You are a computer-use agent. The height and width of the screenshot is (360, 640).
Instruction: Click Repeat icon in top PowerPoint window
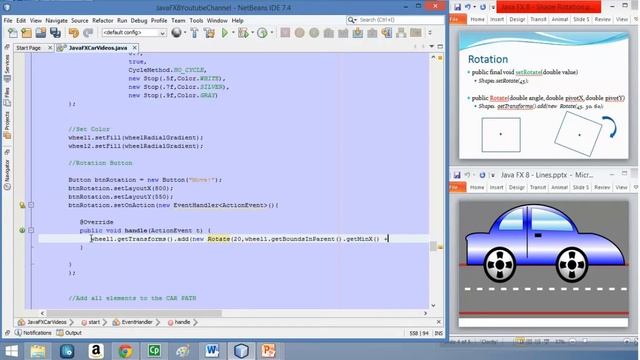point(483,7)
